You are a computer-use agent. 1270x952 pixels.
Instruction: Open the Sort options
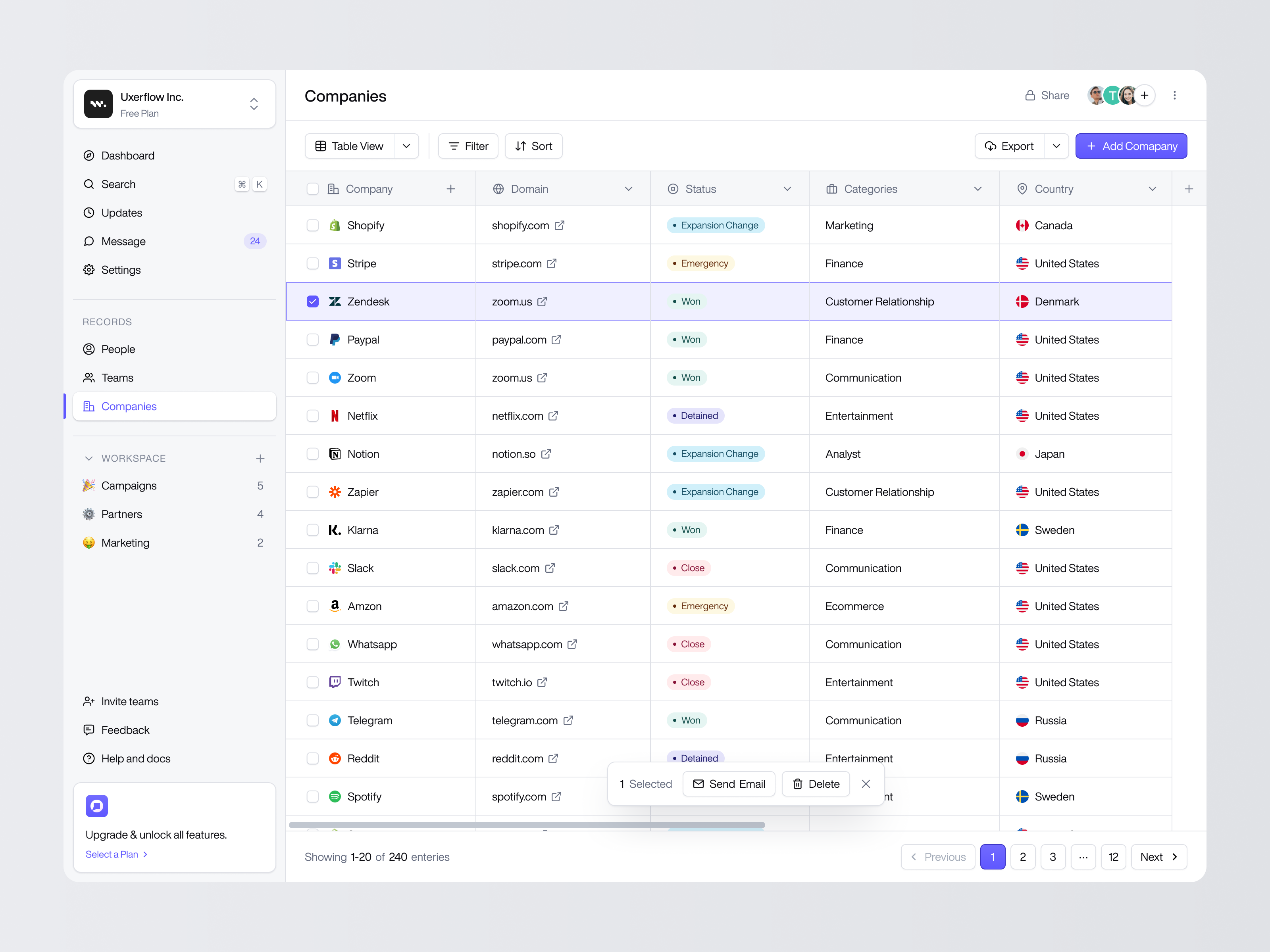tap(533, 146)
